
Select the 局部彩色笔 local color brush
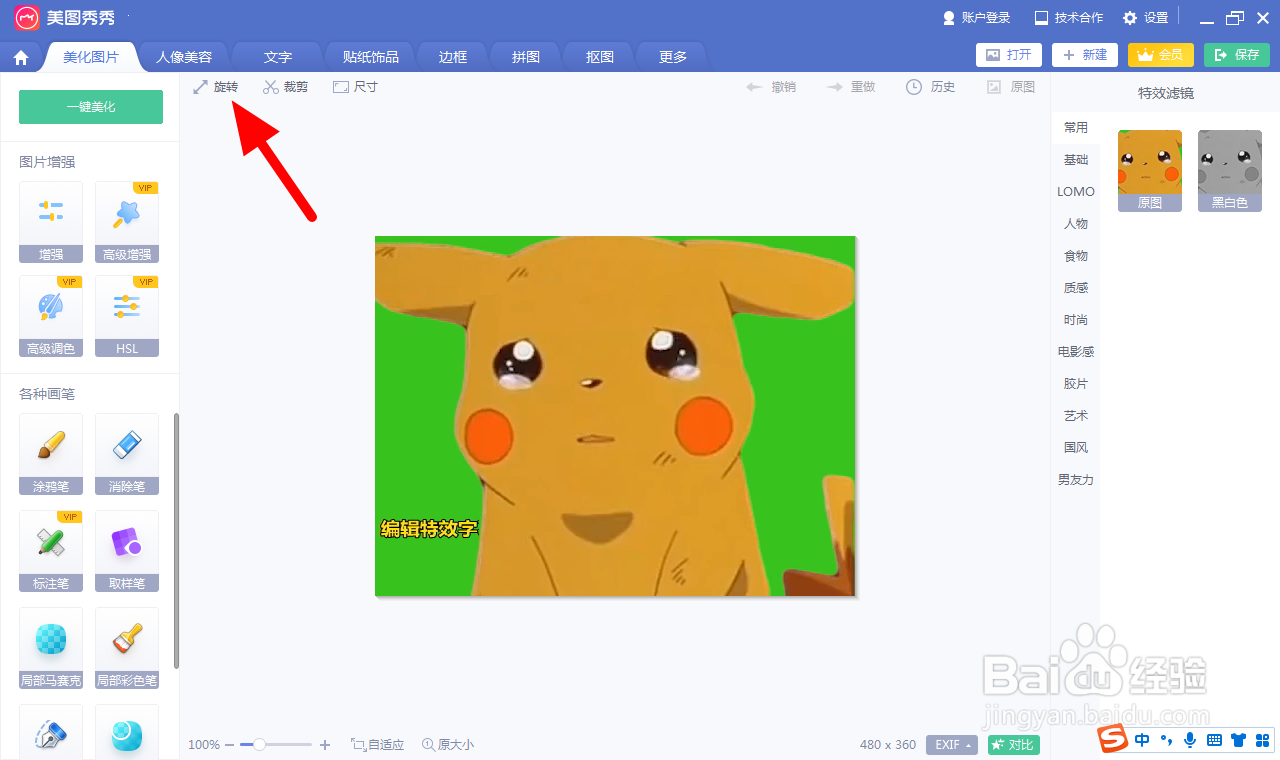(x=127, y=648)
